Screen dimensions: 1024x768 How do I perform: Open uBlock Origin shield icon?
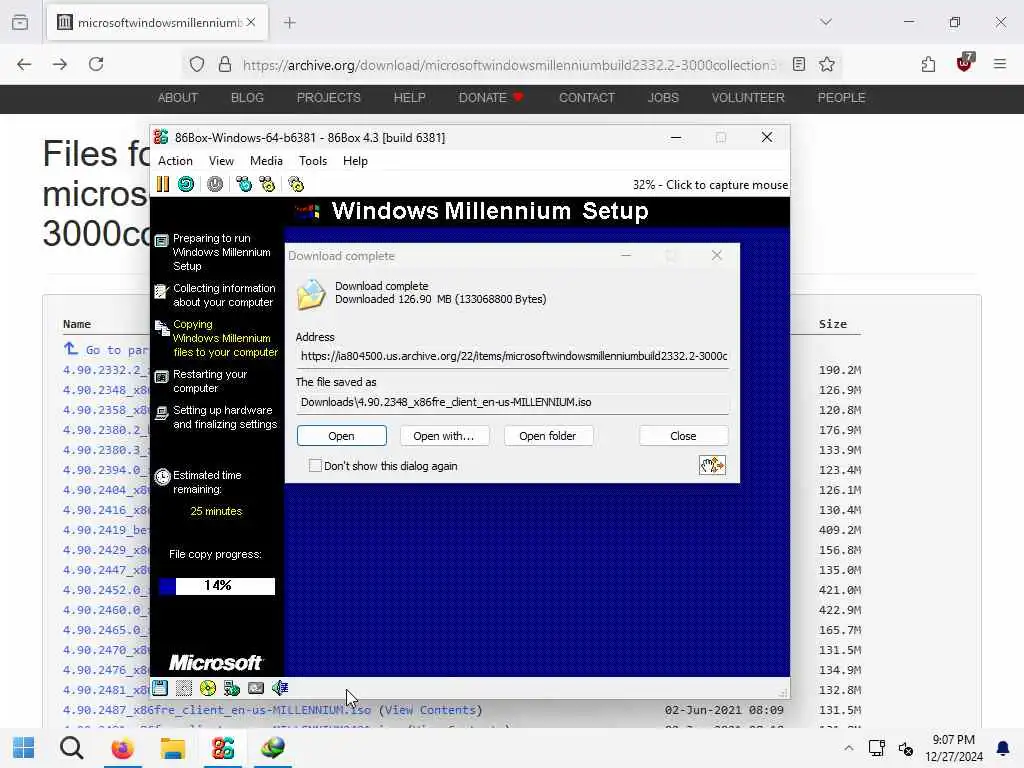(965, 63)
